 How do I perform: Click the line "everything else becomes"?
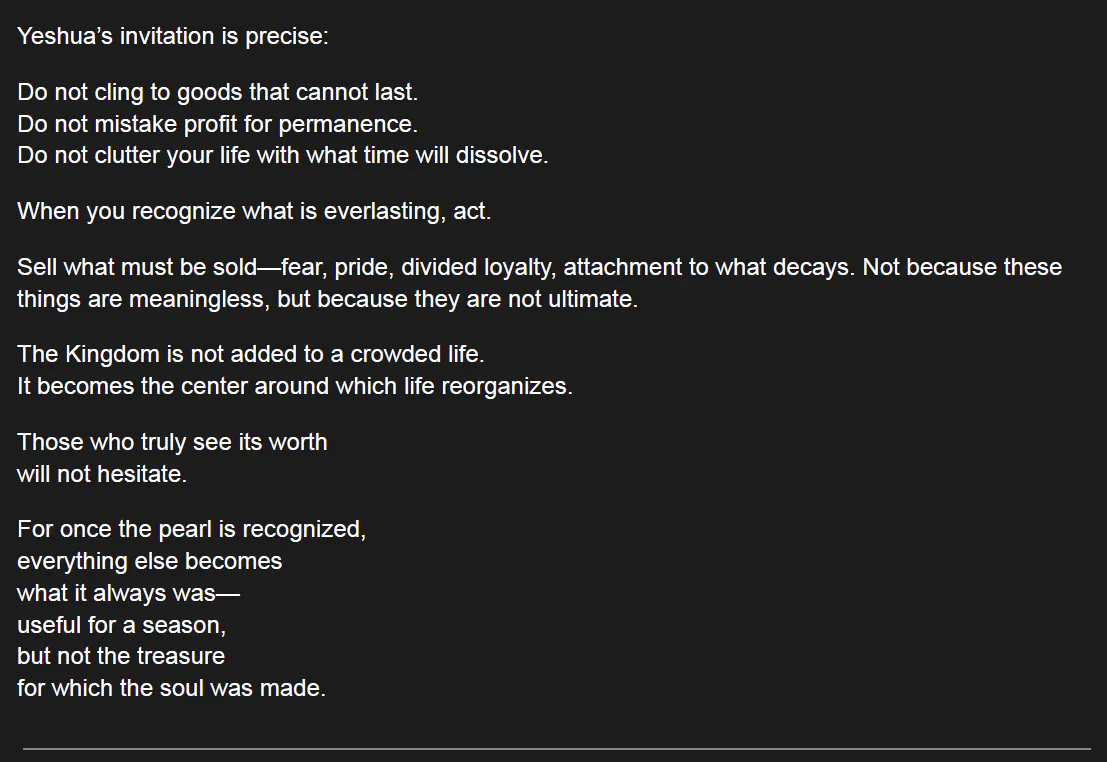[x=149, y=561]
